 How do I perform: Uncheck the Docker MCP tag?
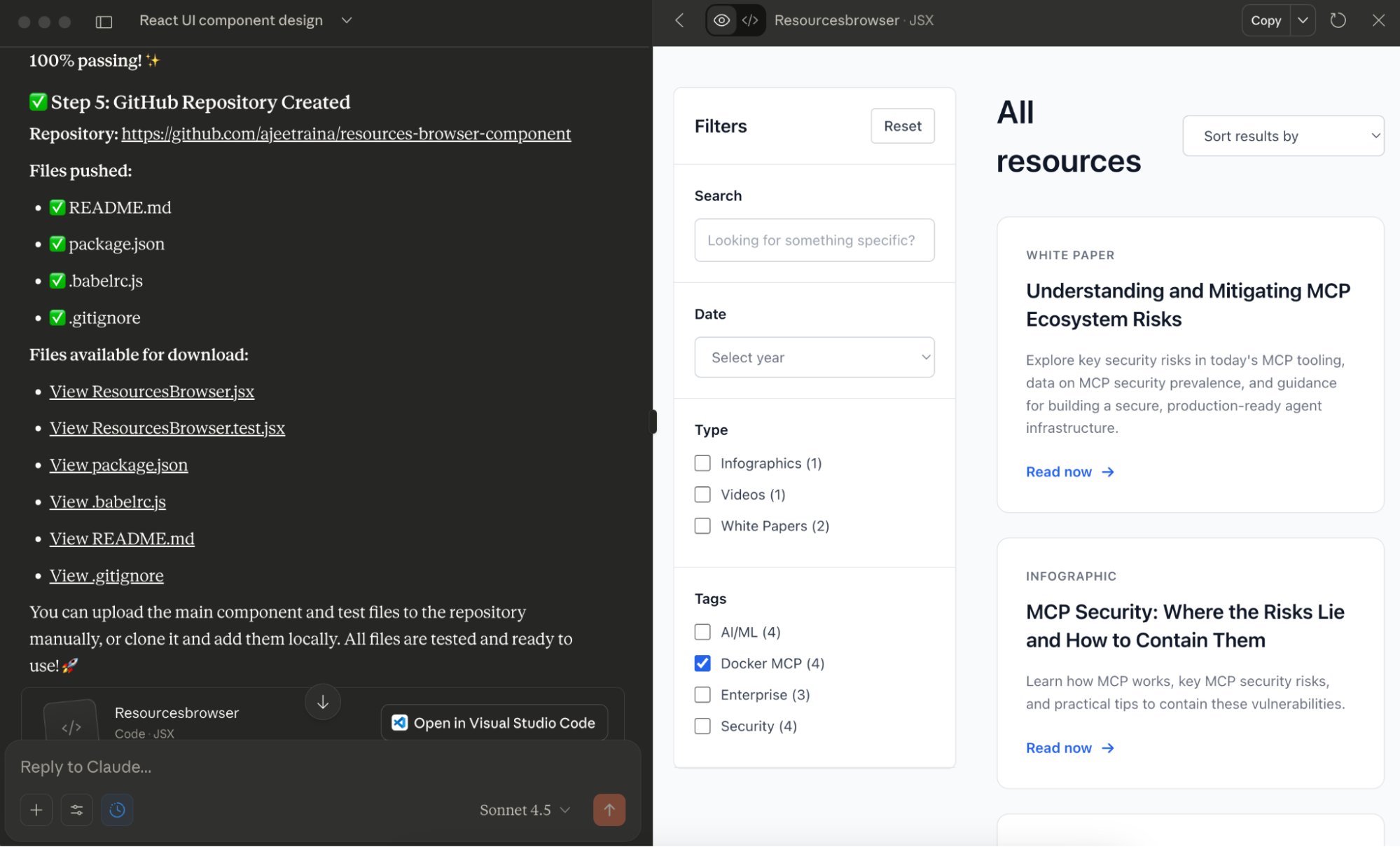tap(702, 663)
